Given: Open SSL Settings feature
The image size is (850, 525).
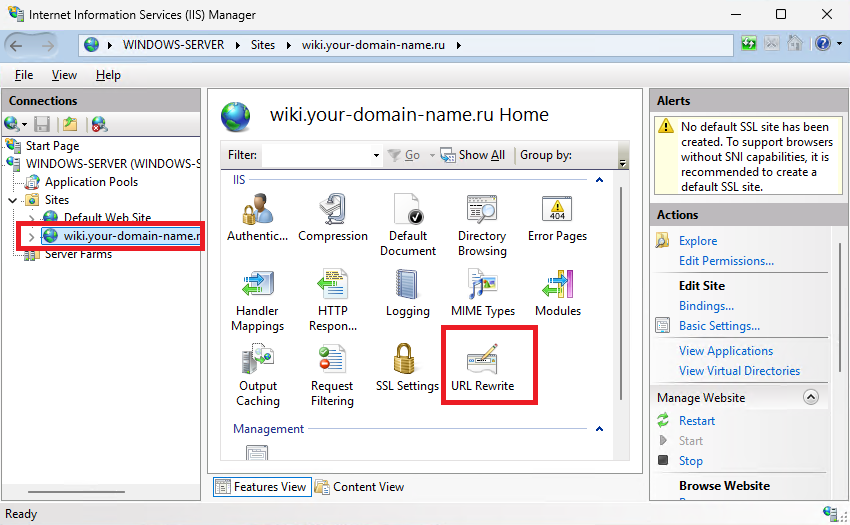Looking at the screenshot, I should tap(407, 367).
